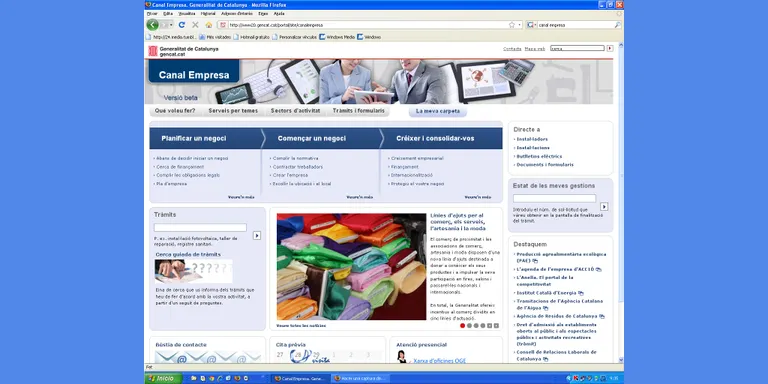Launch Chrome from the quick launch bar
Screen dimensions: 768x384
click(212, 379)
